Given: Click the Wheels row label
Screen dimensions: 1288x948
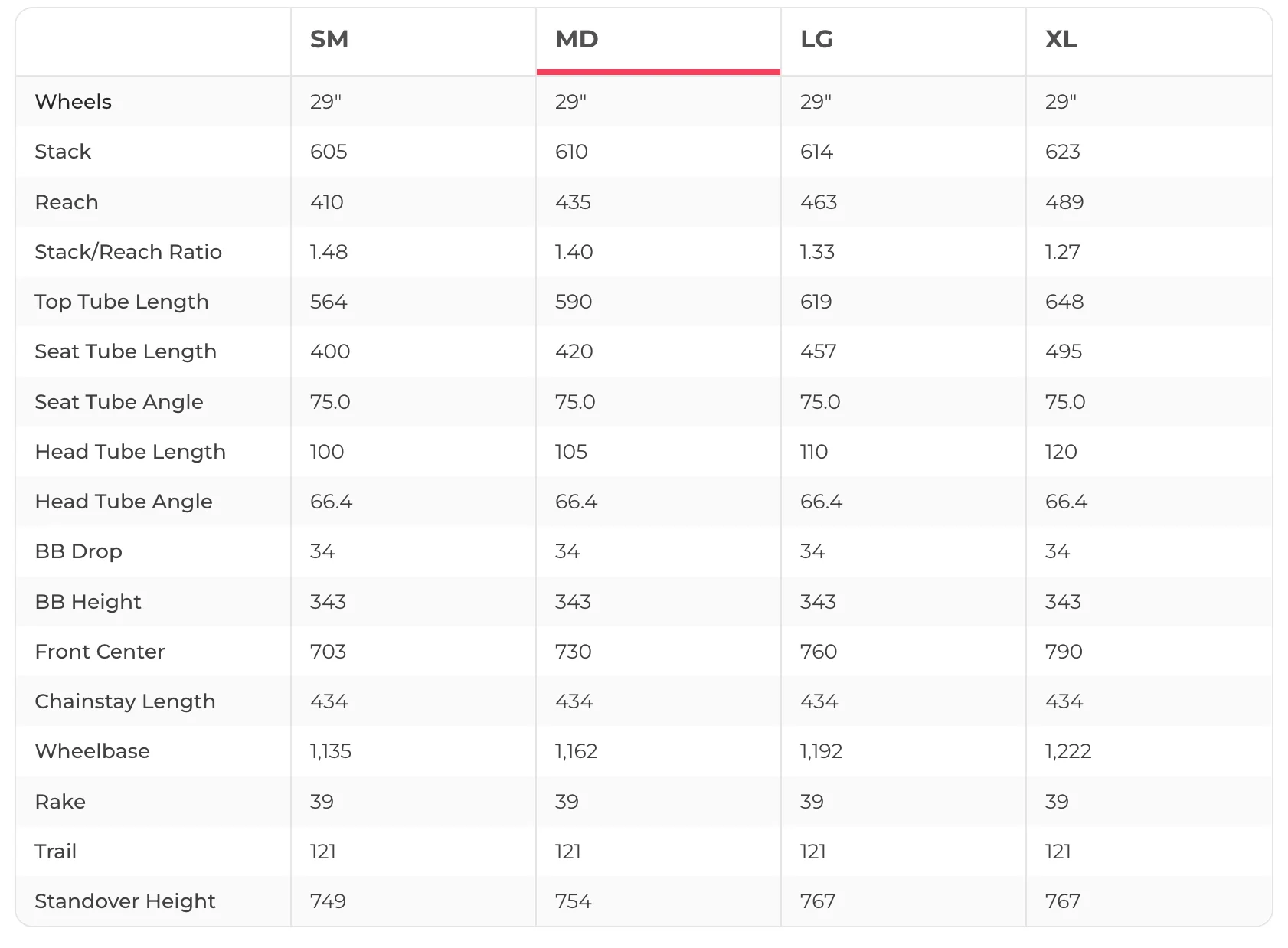Looking at the screenshot, I should pos(74,102).
